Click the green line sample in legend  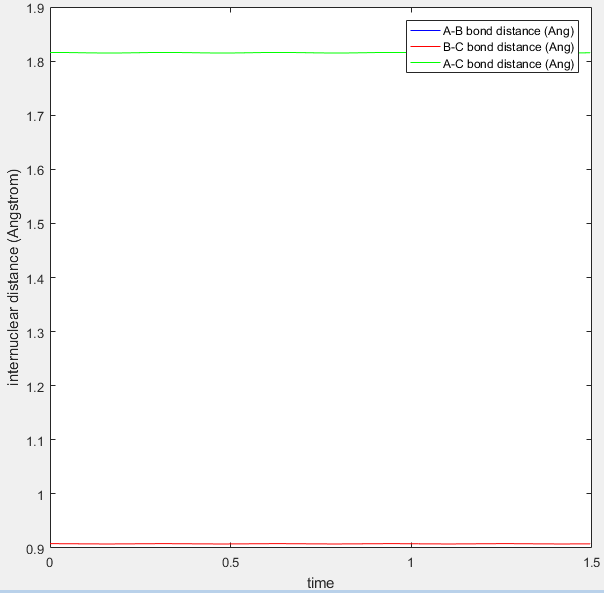click(425, 63)
